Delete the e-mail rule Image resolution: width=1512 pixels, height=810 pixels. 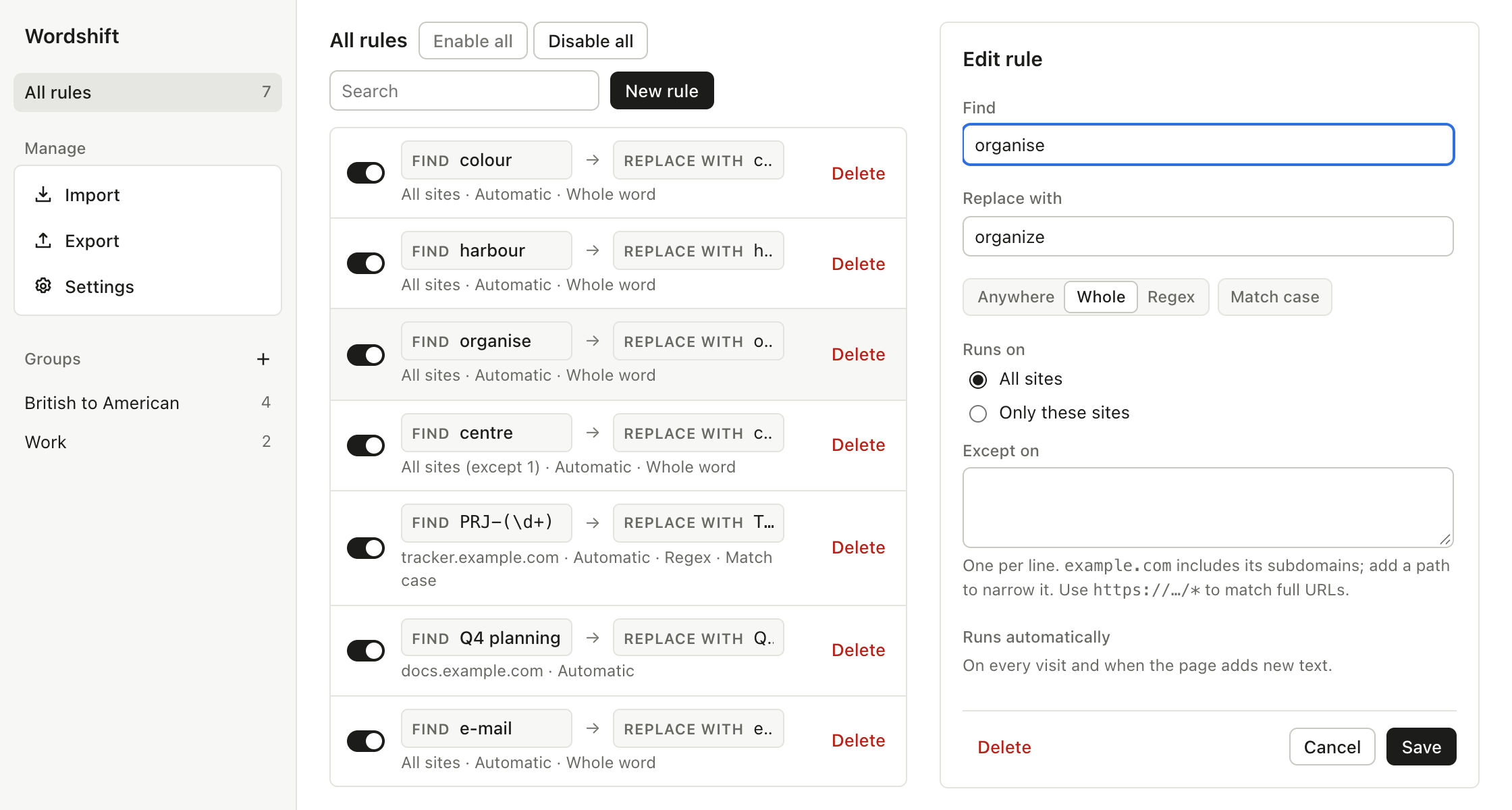click(x=858, y=740)
